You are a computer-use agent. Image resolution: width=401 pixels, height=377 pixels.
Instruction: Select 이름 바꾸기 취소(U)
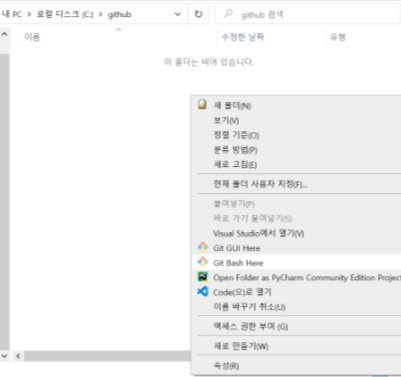pyautogui.click(x=297, y=306)
